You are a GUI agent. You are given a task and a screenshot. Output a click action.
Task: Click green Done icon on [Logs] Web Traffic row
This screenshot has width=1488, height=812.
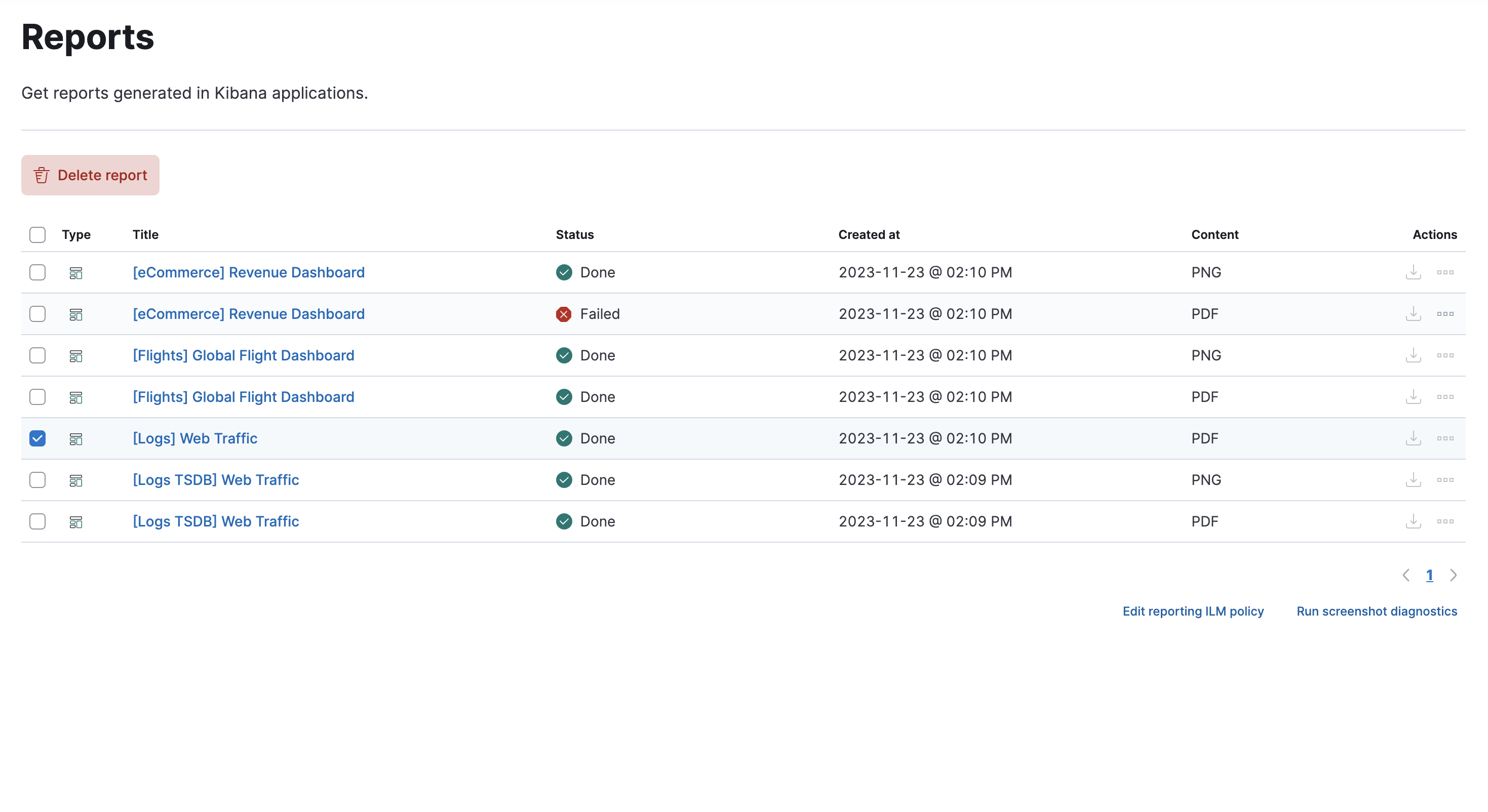tap(564, 438)
